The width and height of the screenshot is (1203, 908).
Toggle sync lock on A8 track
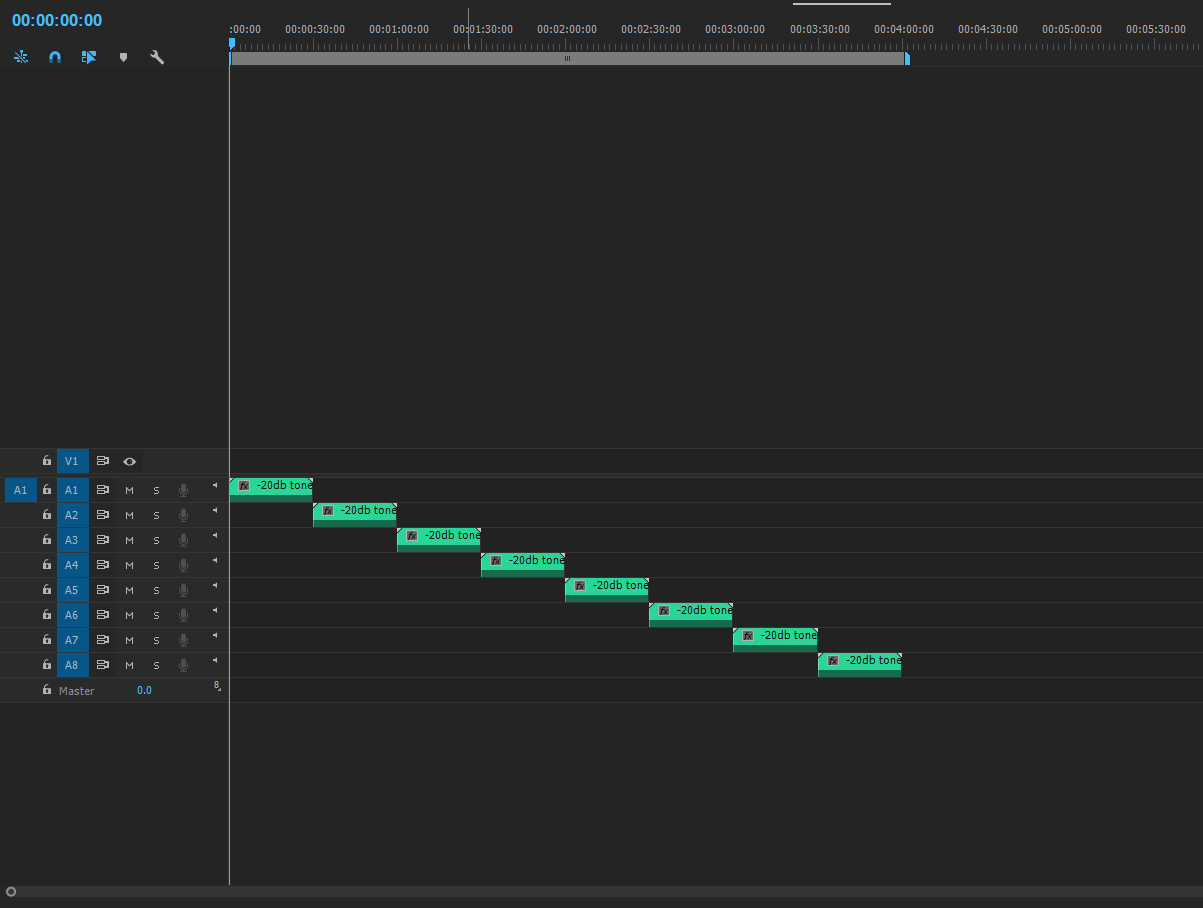click(102, 665)
